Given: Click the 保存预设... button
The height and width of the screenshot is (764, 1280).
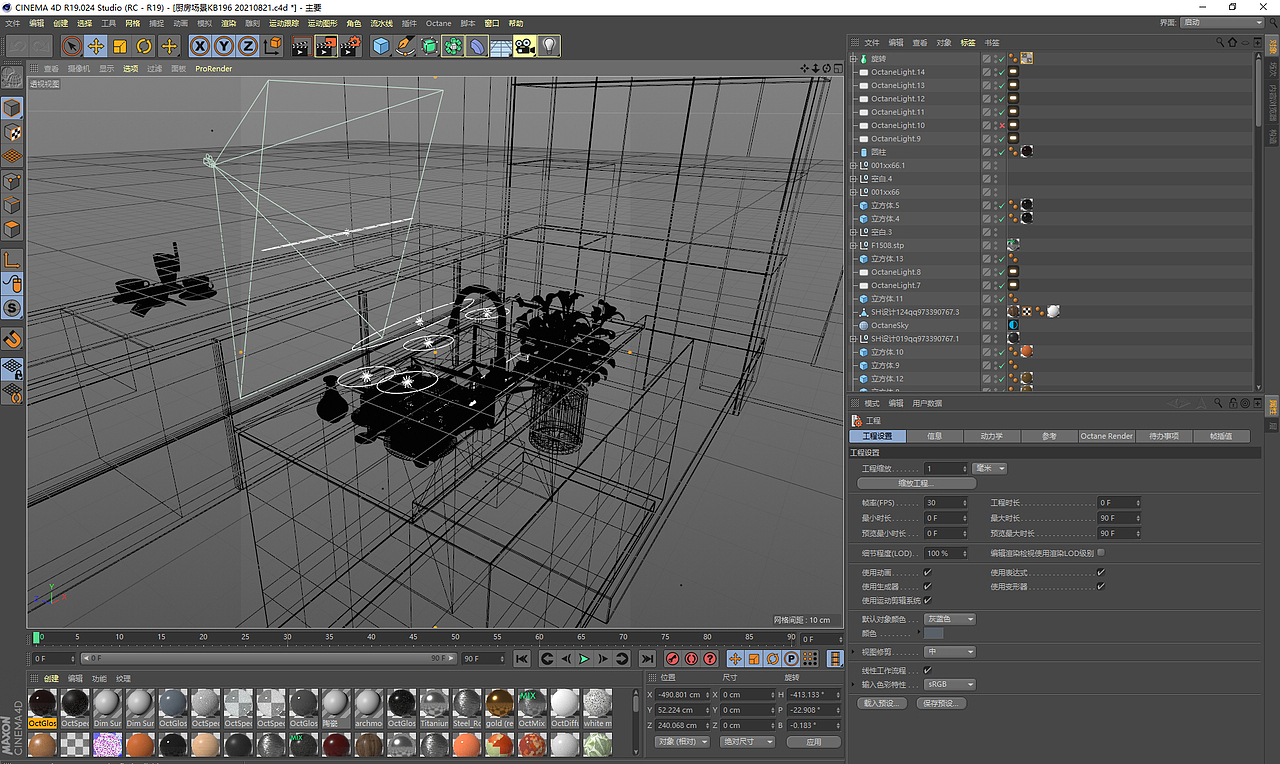Looking at the screenshot, I should click(940, 704).
